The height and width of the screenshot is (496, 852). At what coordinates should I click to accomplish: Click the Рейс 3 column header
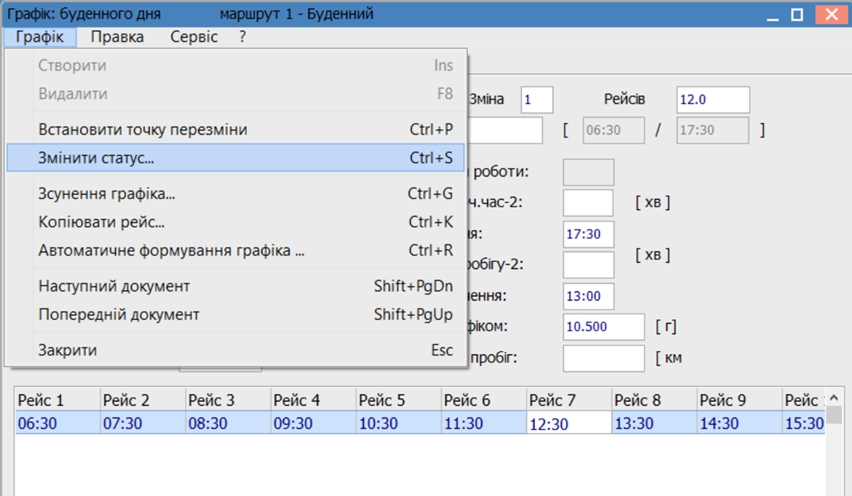(228, 400)
